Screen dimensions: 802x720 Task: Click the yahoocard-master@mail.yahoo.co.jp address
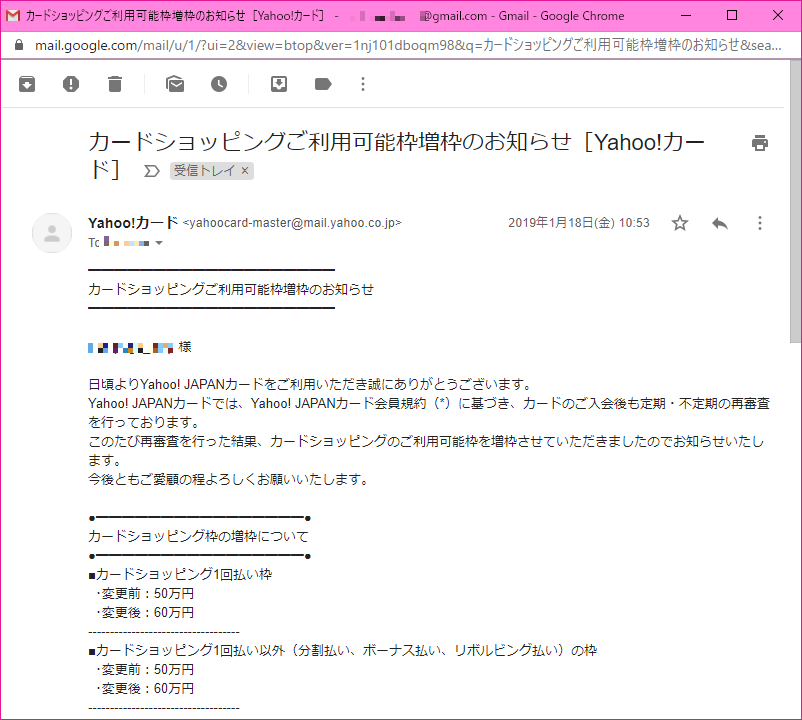click(292, 223)
